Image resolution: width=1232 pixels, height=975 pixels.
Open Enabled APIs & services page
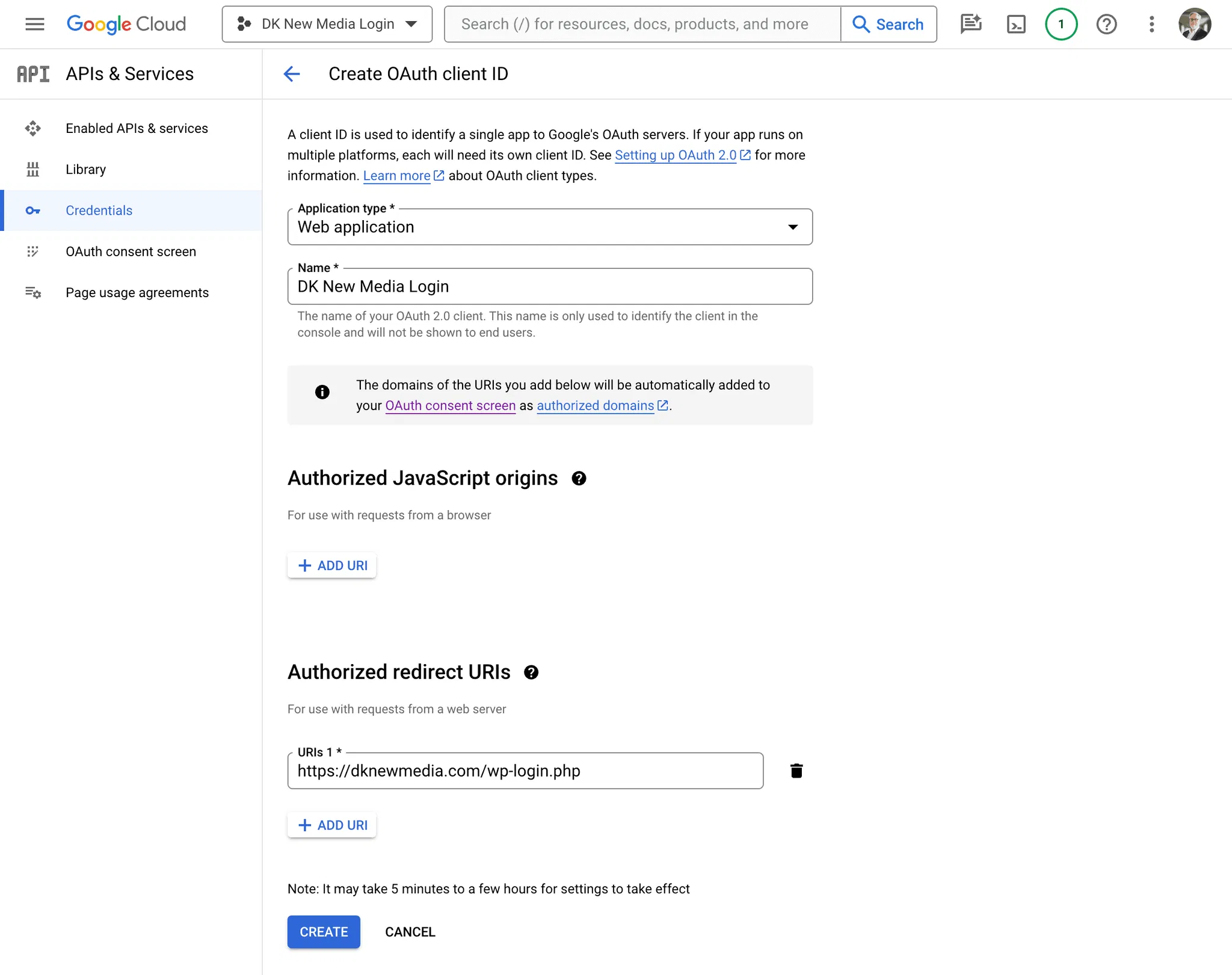137,129
